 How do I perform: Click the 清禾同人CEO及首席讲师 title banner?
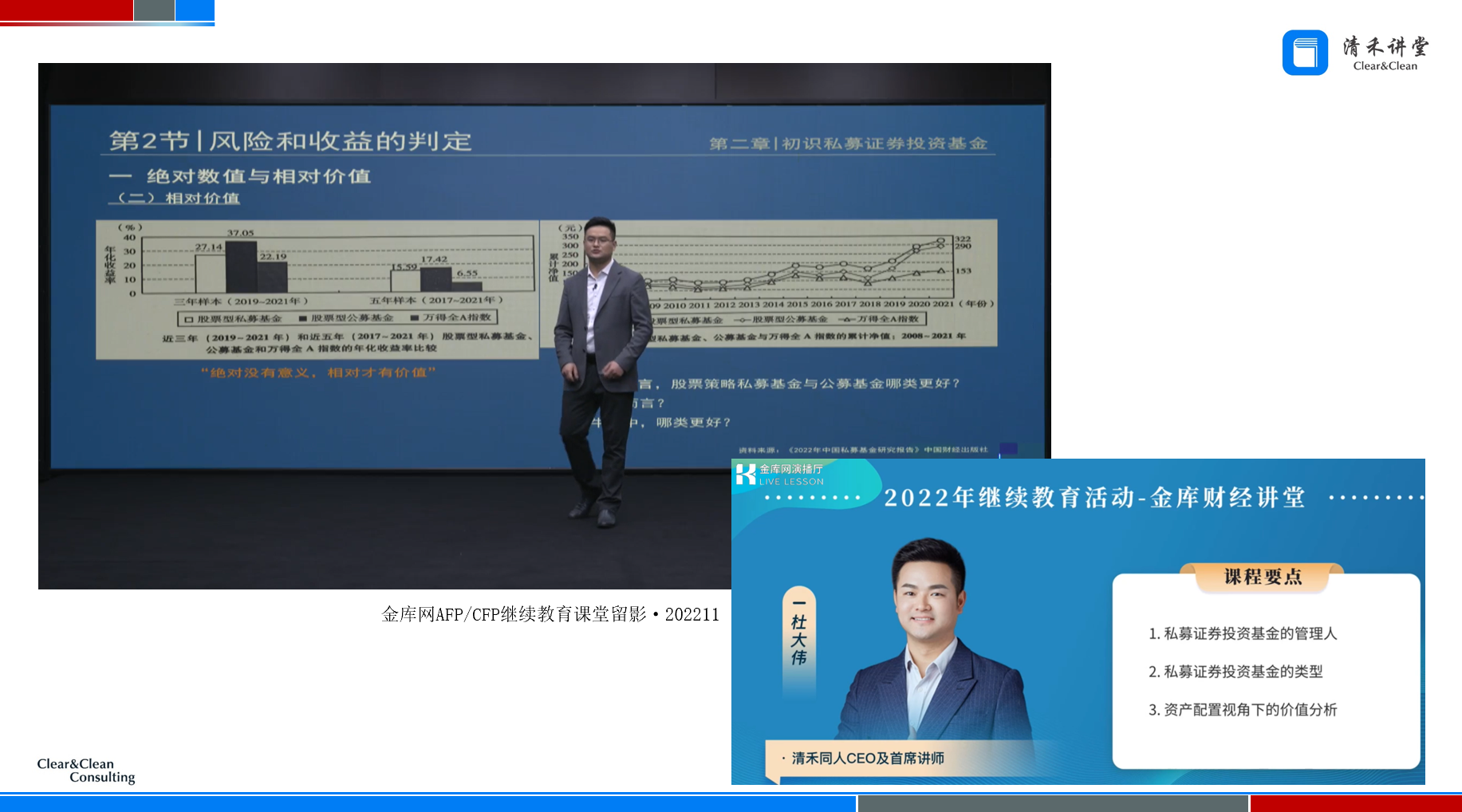867,759
